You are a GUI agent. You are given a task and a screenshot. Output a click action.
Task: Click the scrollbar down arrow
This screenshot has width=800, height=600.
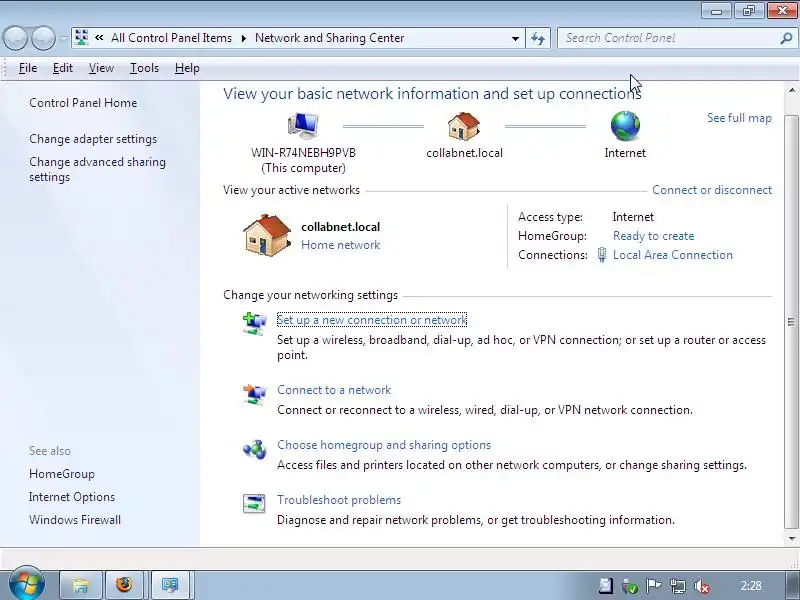(x=791, y=538)
